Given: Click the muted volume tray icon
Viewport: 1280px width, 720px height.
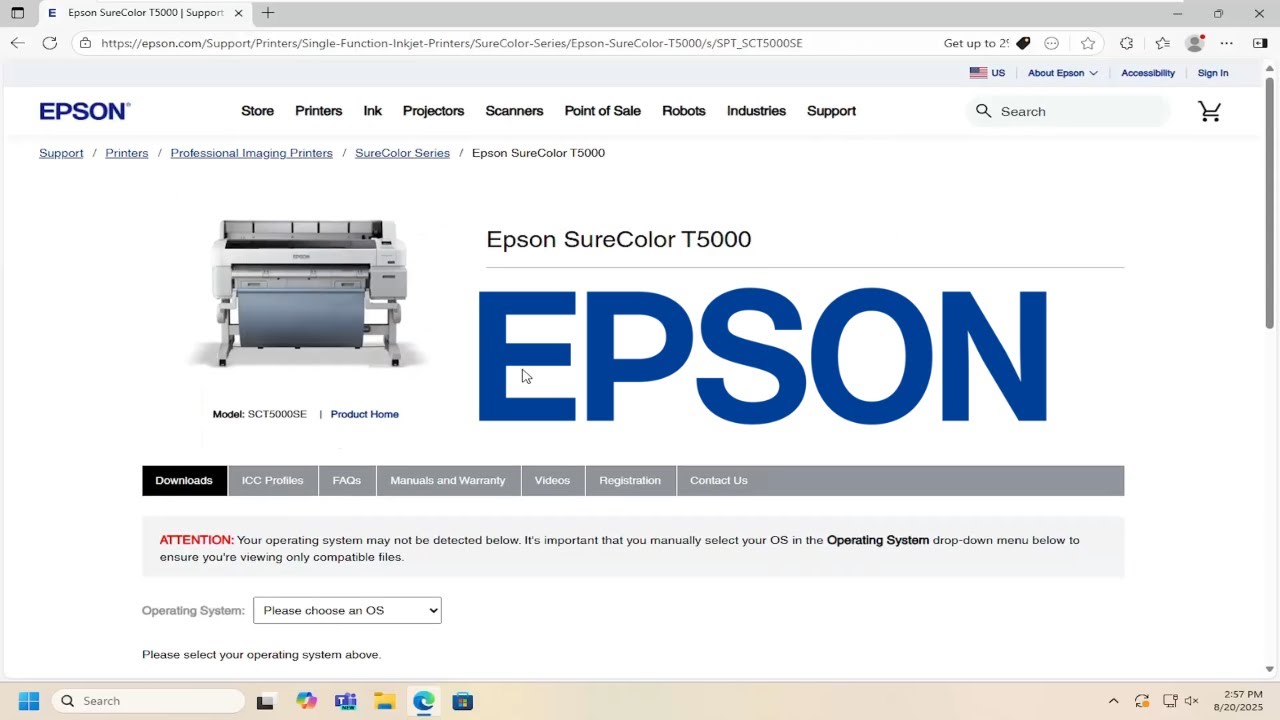Looking at the screenshot, I should (x=1191, y=701).
